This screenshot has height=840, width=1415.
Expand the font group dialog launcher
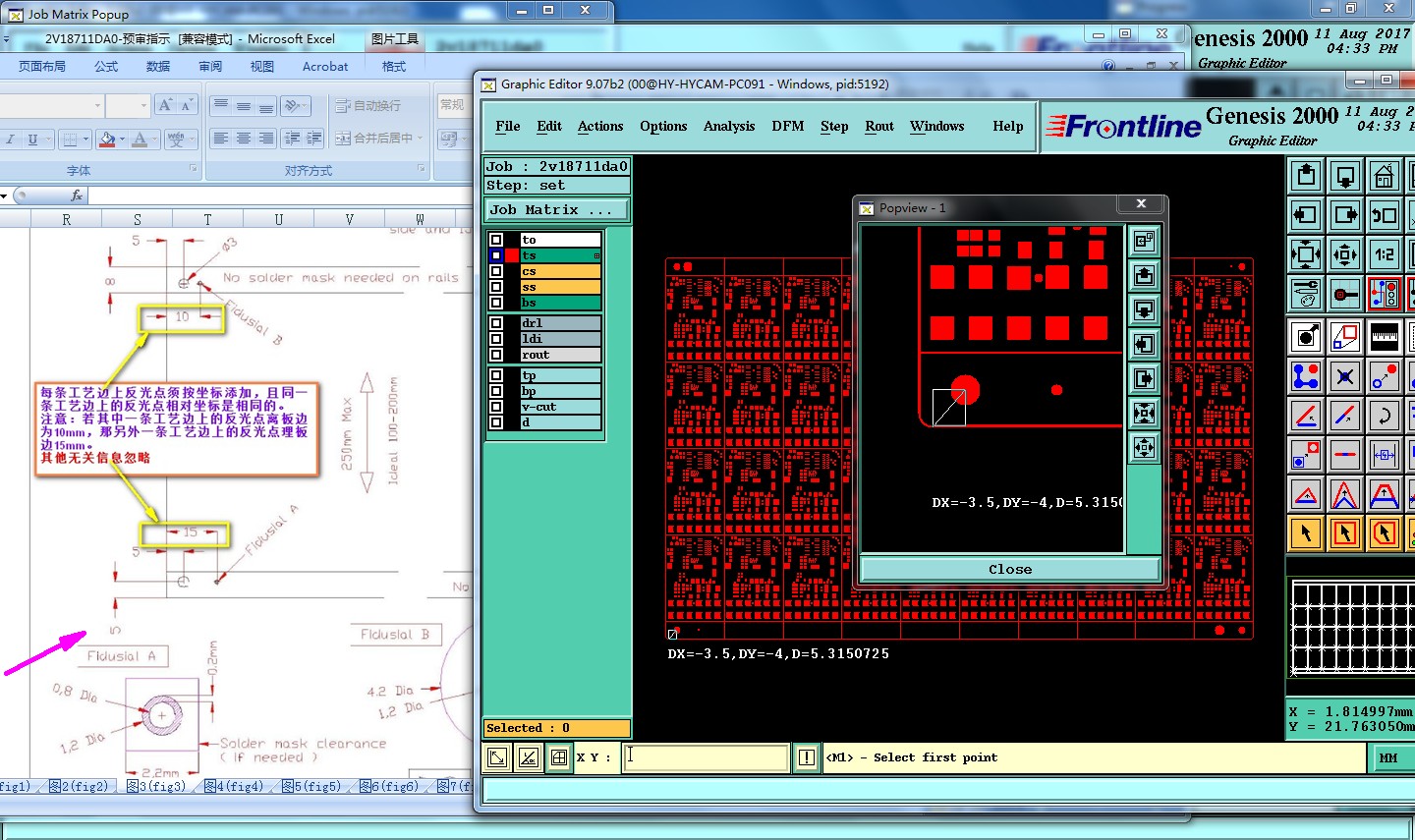click(194, 169)
